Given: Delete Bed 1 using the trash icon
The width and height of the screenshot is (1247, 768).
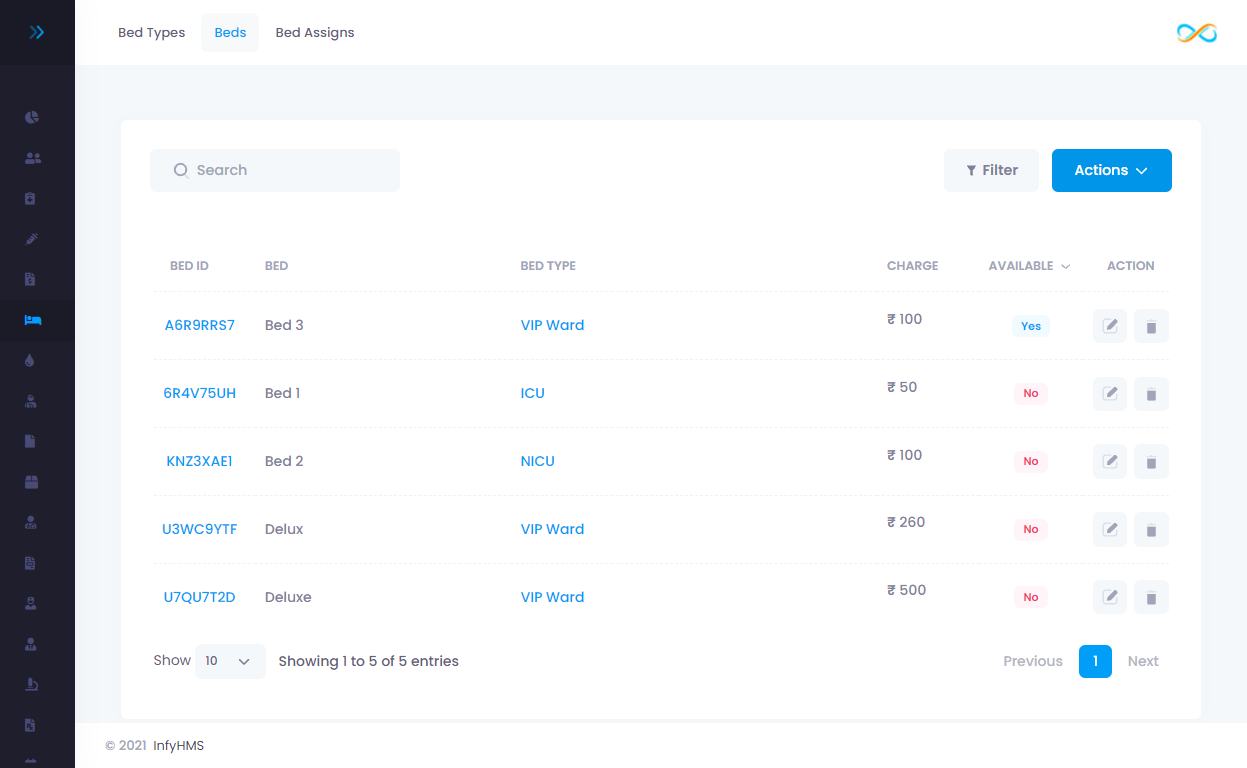Looking at the screenshot, I should tap(1151, 393).
